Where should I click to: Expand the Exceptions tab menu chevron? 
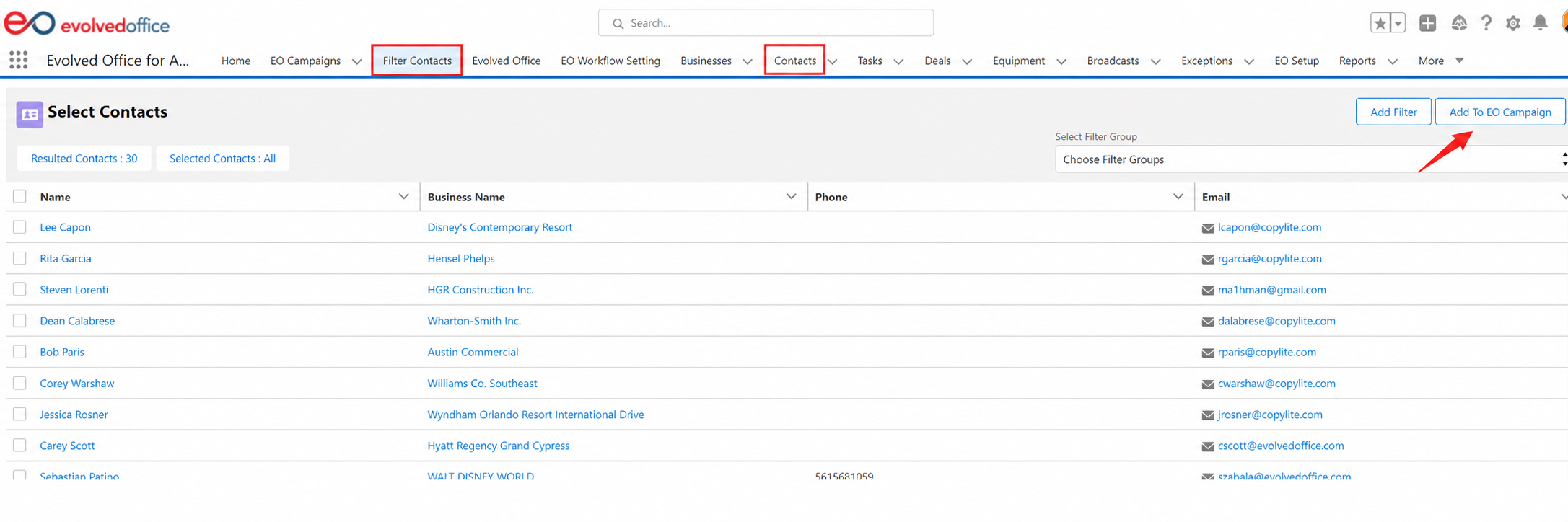1249,61
